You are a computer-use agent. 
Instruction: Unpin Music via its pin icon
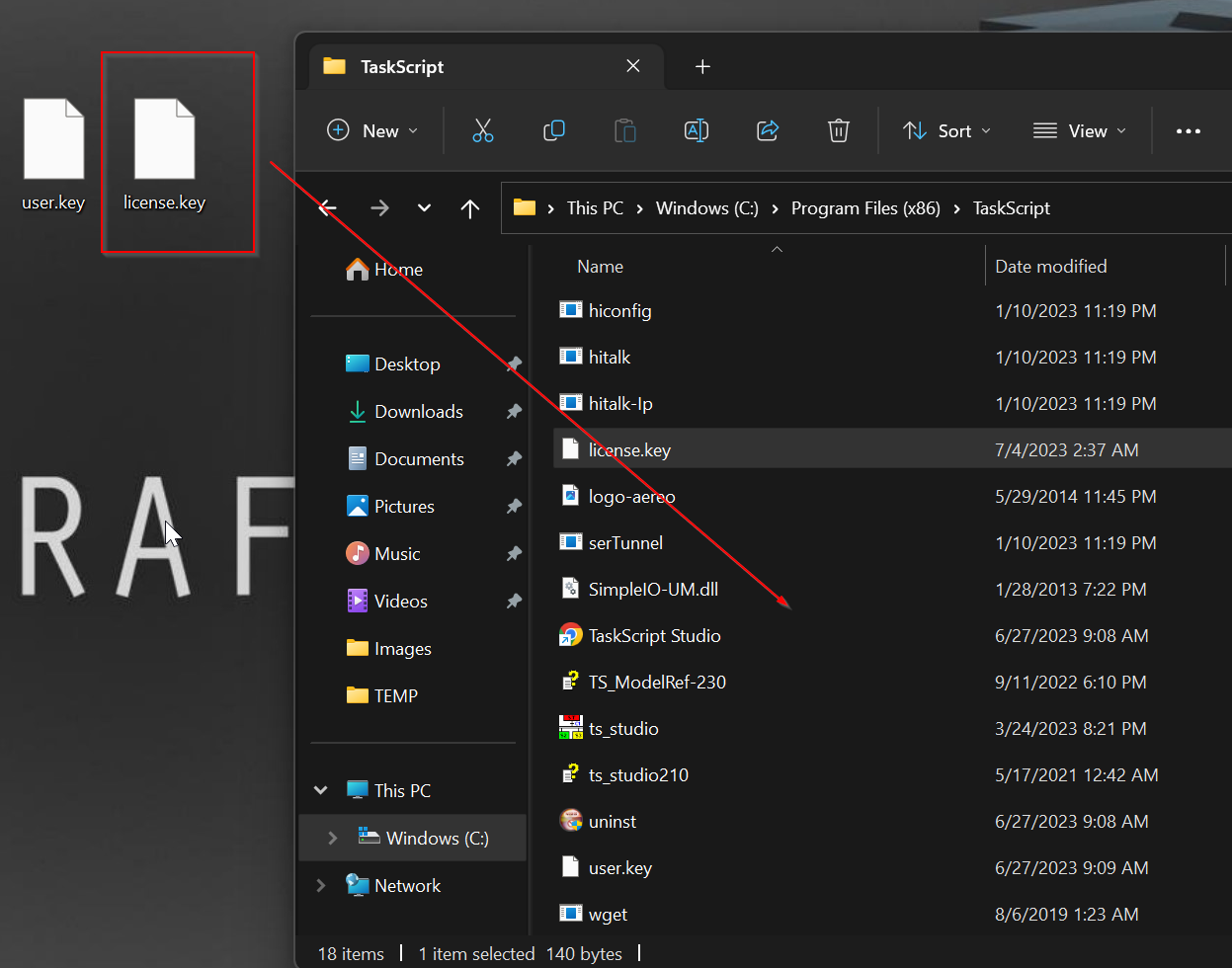514,554
